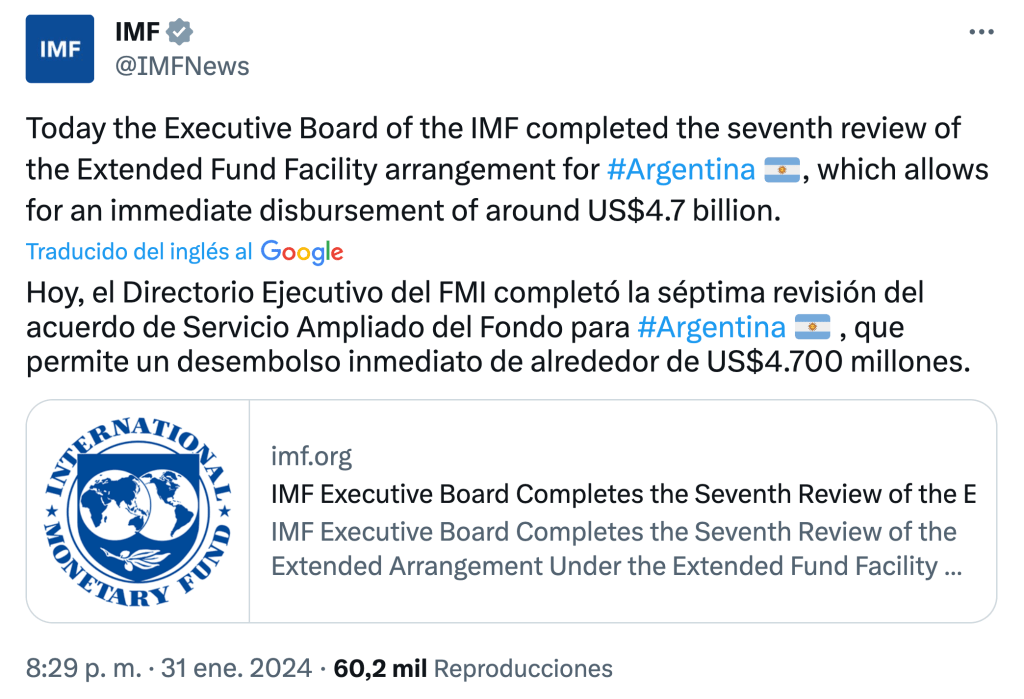The width and height of the screenshot is (1024, 699).
Task: Click the IMF profile avatar
Action: coord(60,48)
